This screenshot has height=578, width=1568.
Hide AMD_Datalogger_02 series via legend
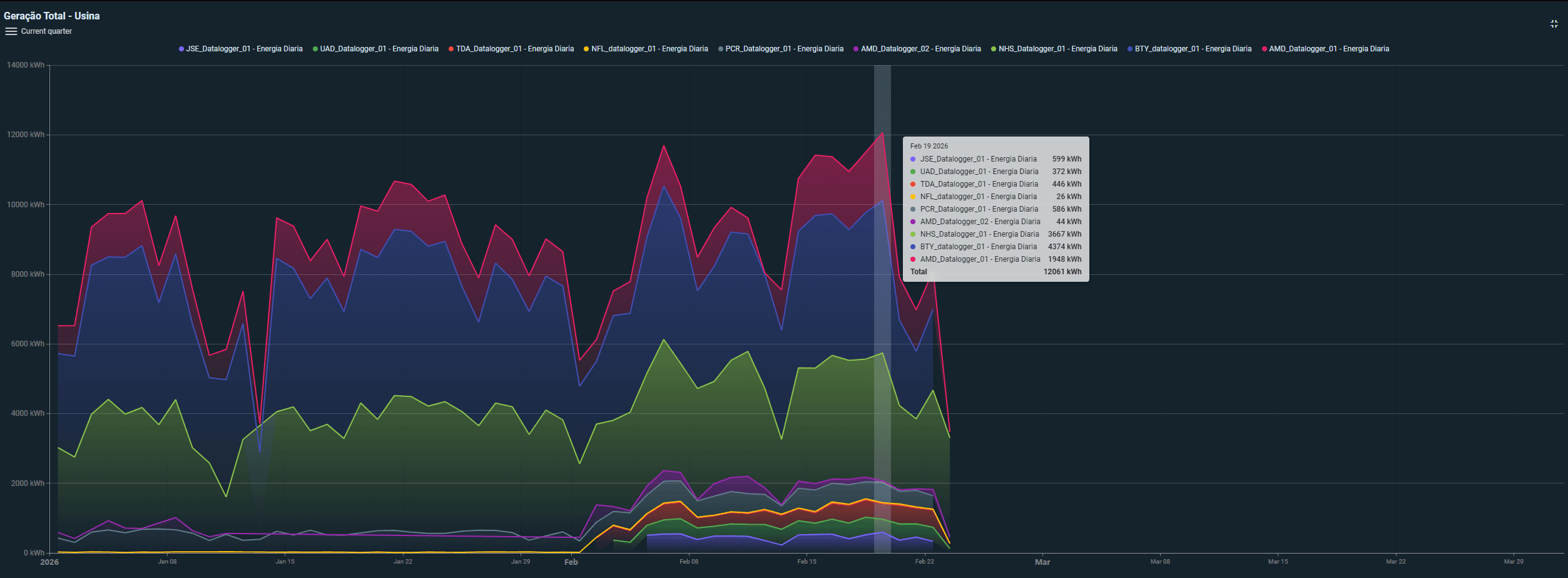click(x=920, y=49)
